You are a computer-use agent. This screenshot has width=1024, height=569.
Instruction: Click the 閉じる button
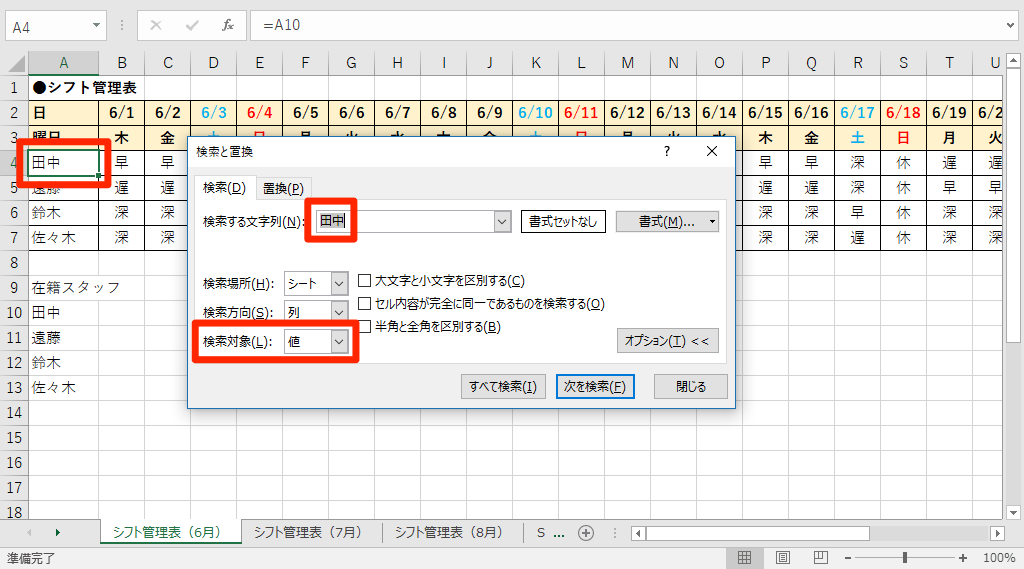pos(691,387)
